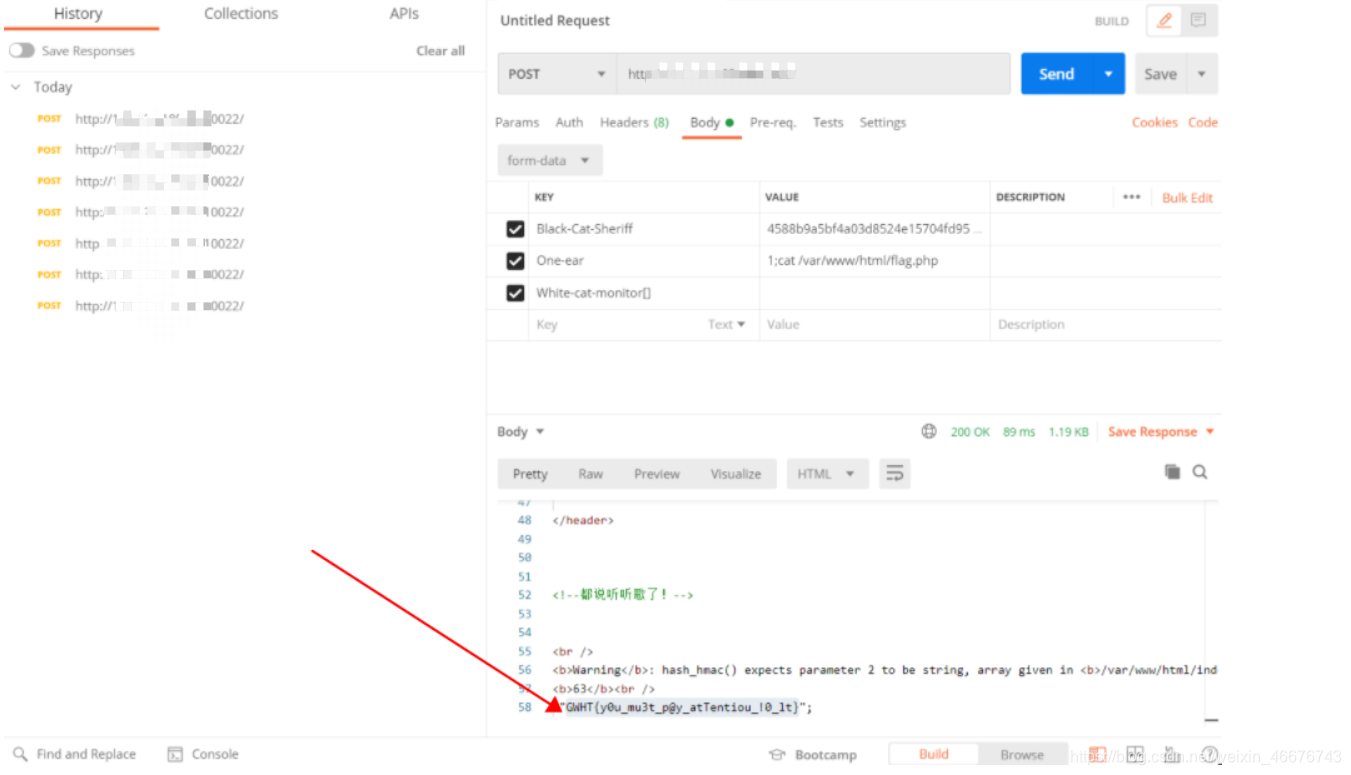Toggle the Save Responses switch
Image resolution: width=1351 pixels, height=775 pixels.
coord(21,50)
